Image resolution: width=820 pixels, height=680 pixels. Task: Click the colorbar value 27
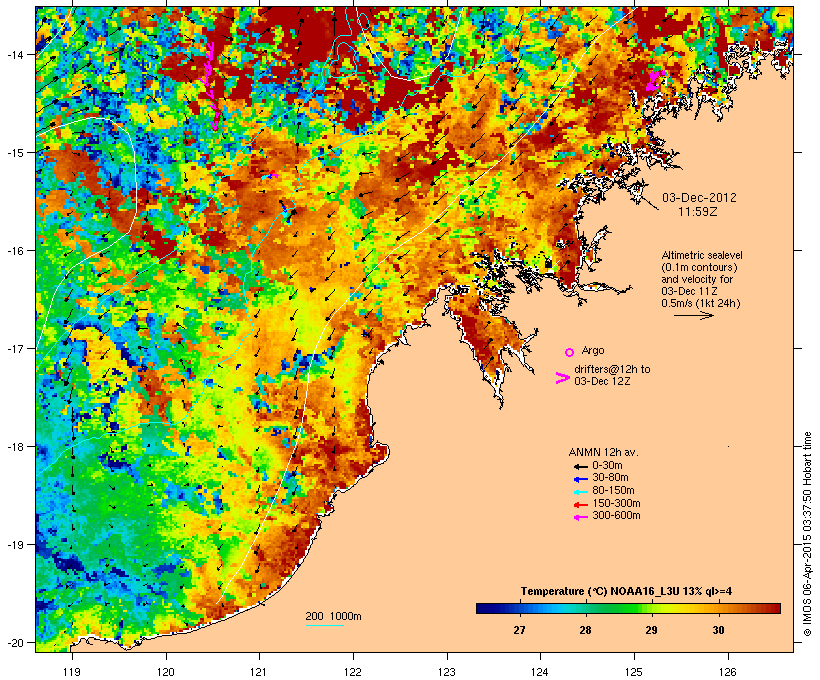(x=519, y=630)
